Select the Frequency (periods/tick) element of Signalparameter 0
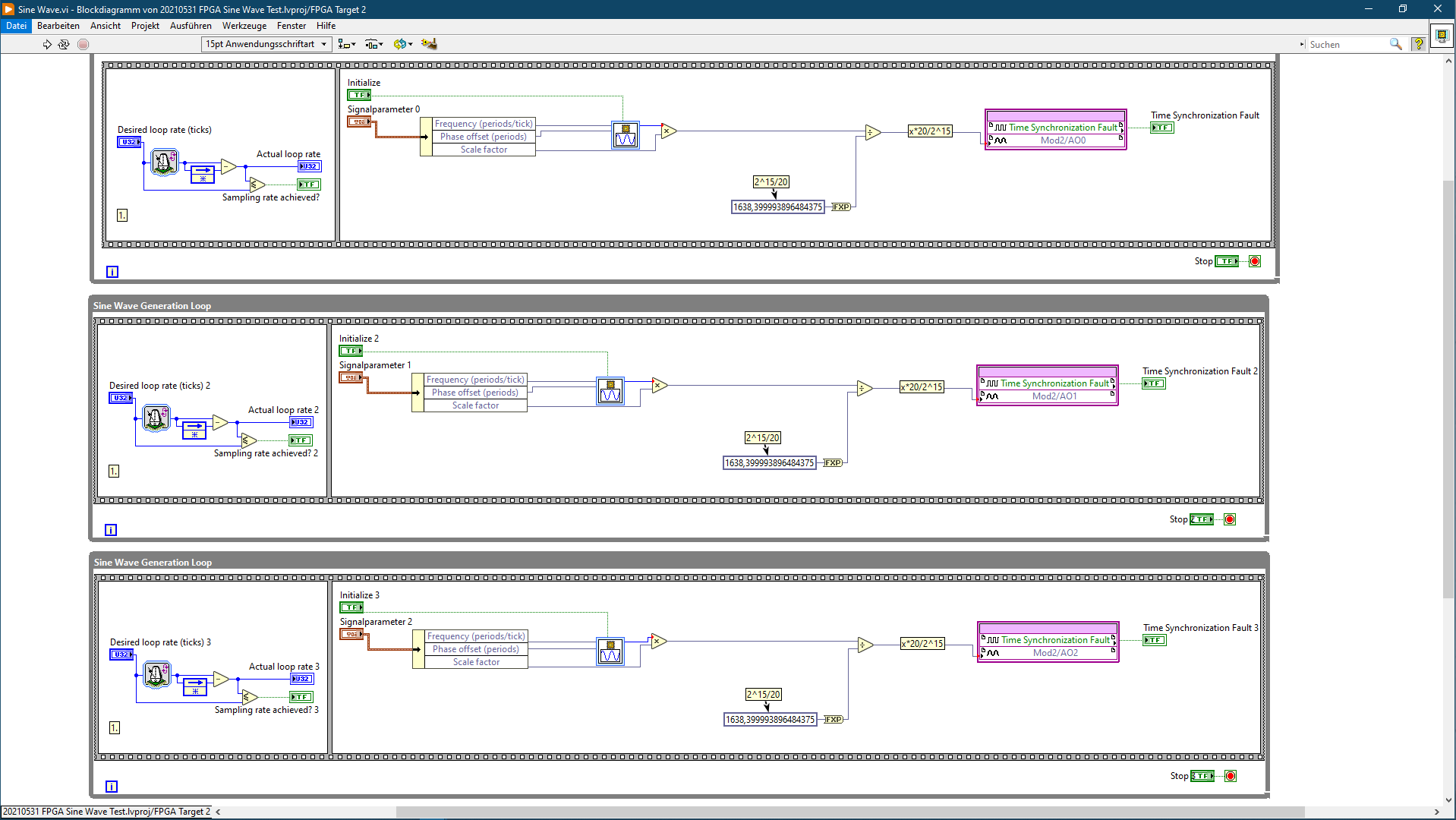The image size is (1456, 820). 484,124
